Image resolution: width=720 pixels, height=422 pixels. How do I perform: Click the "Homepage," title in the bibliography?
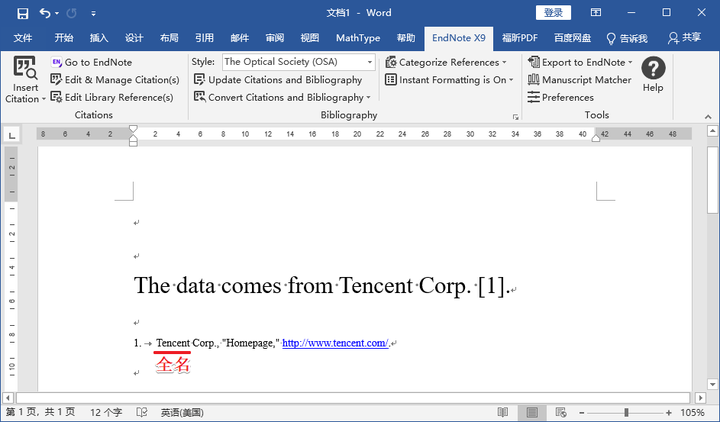pyautogui.click(x=250, y=343)
